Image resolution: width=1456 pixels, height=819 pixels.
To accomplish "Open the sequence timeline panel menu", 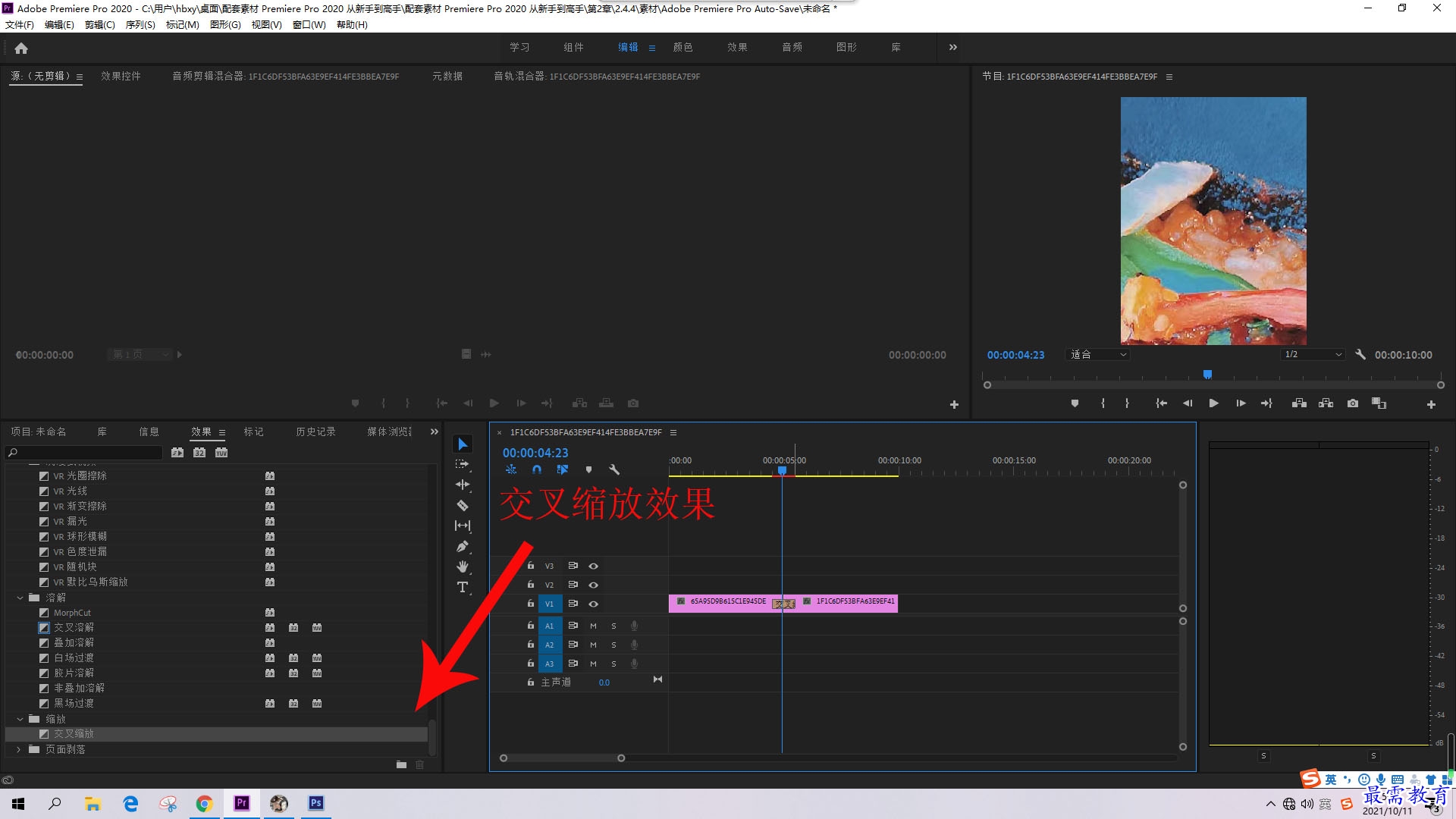I will tap(673, 432).
